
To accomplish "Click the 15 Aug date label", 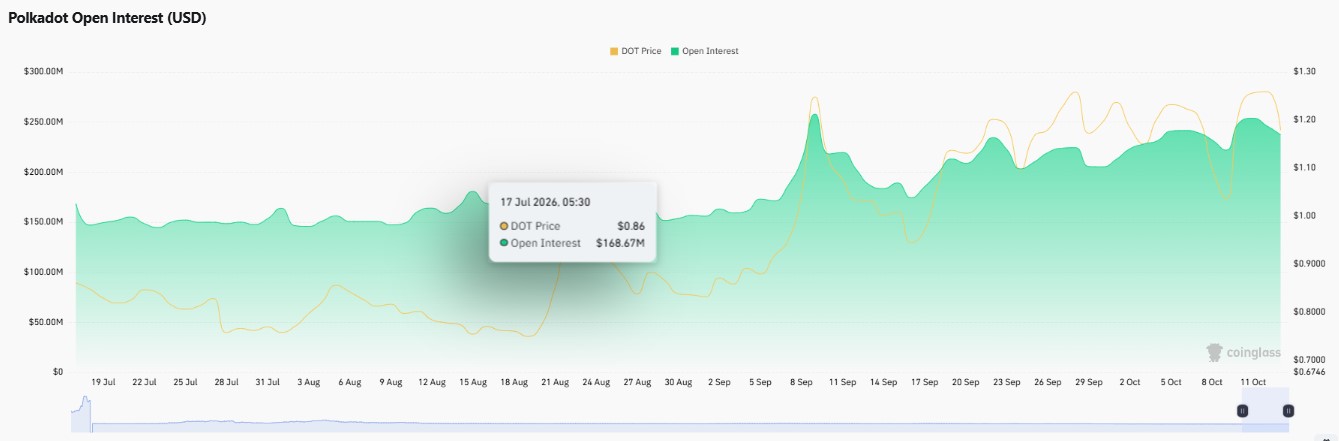I will (473, 382).
